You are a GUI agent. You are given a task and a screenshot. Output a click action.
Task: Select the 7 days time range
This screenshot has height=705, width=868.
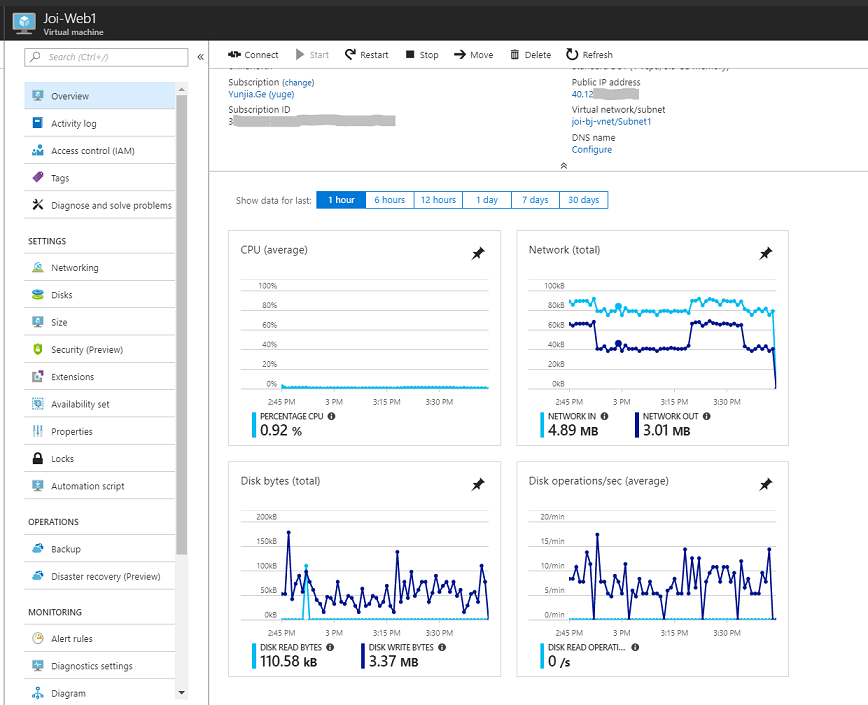[535, 200]
